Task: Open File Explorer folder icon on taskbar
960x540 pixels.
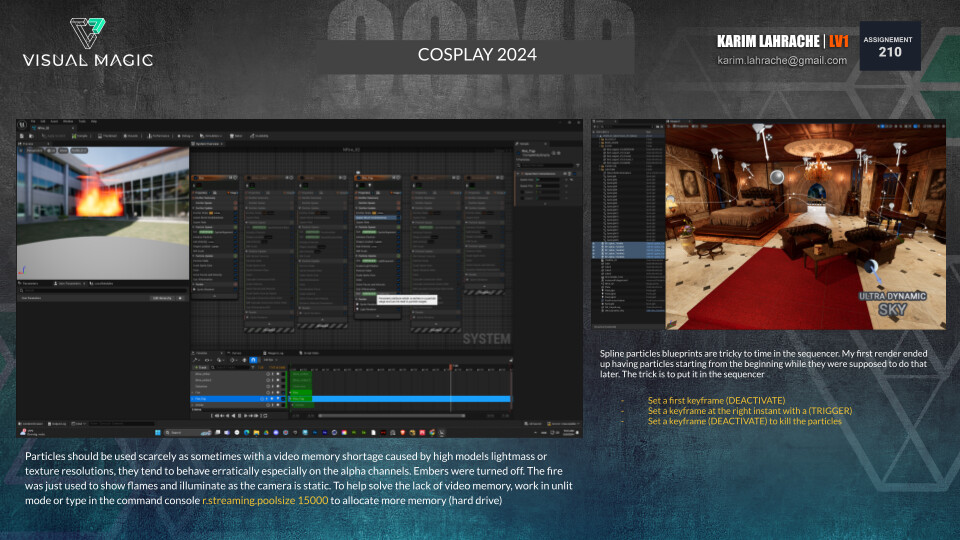Action: click(x=256, y=433)
